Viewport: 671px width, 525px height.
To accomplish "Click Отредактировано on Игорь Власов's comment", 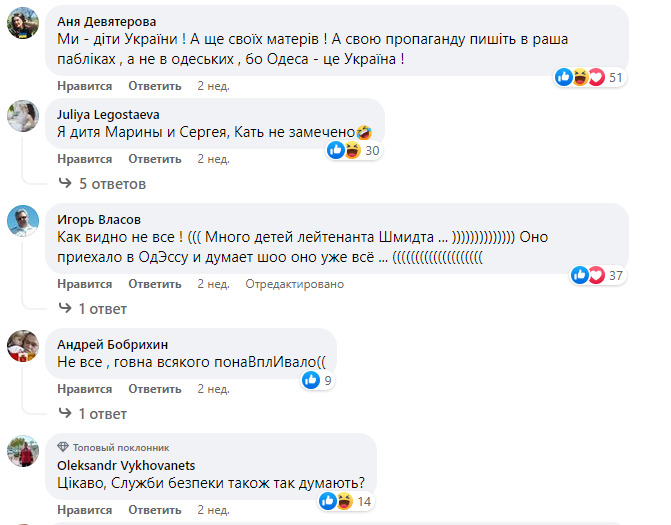I will 295,284.
